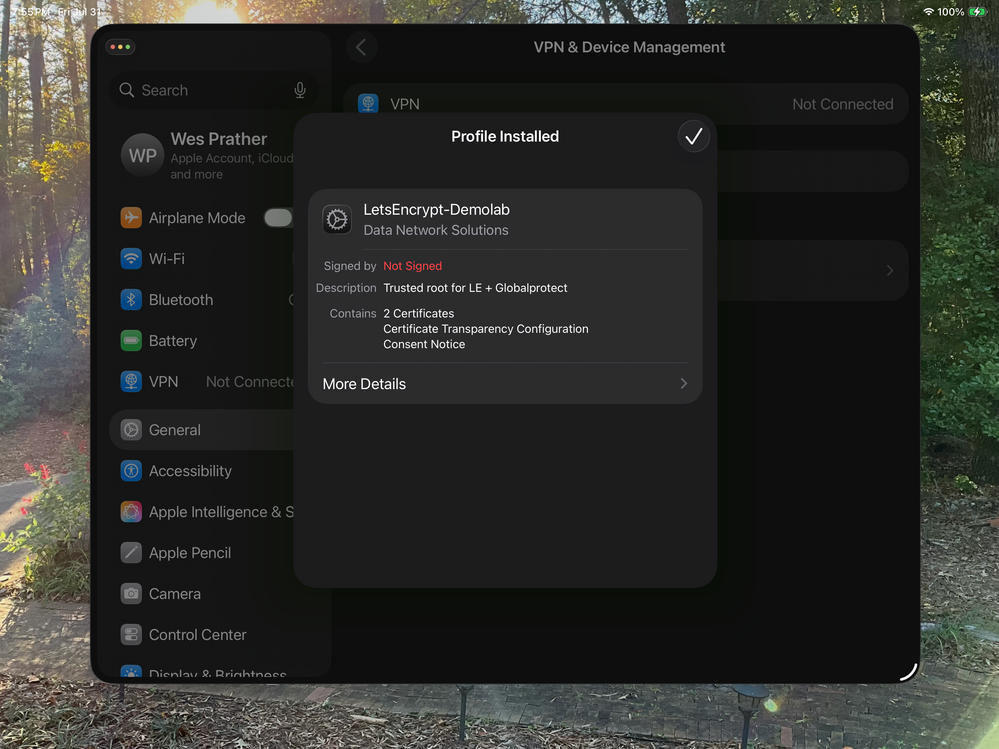Click the Not Connected status in main pane
Image resolution: width=999 pixels, height=749 pixels.
coord(842,104)
